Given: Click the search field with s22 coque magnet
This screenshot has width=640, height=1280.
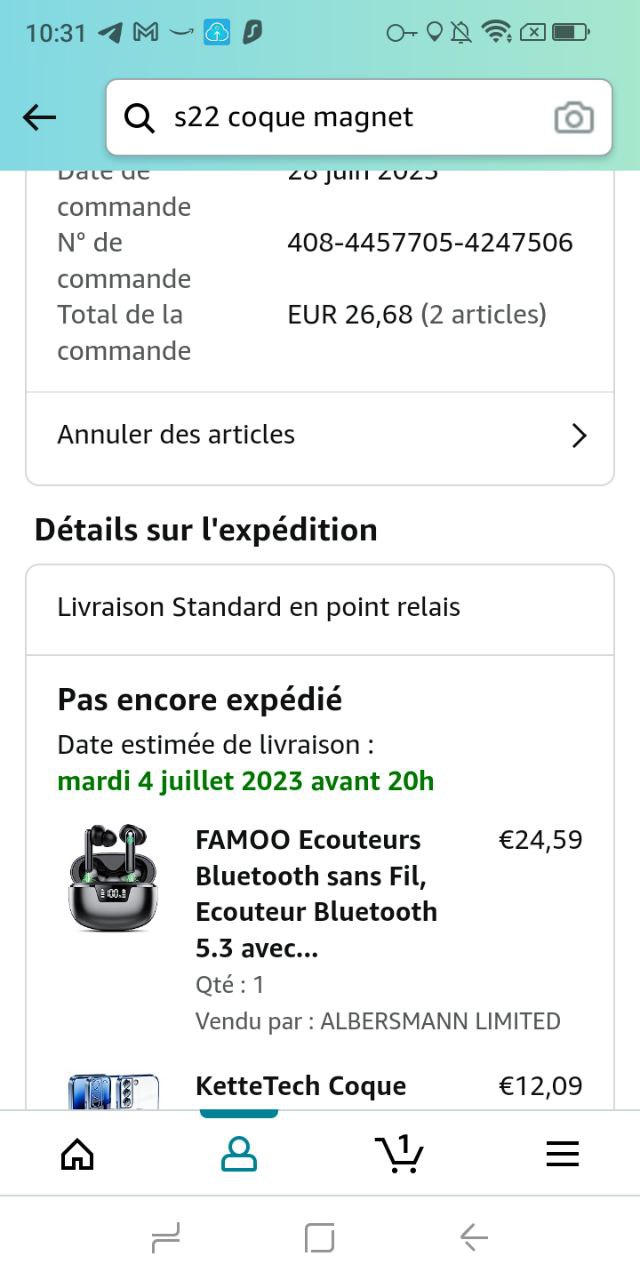Looking at the screenshot, I should click(350, 118).
